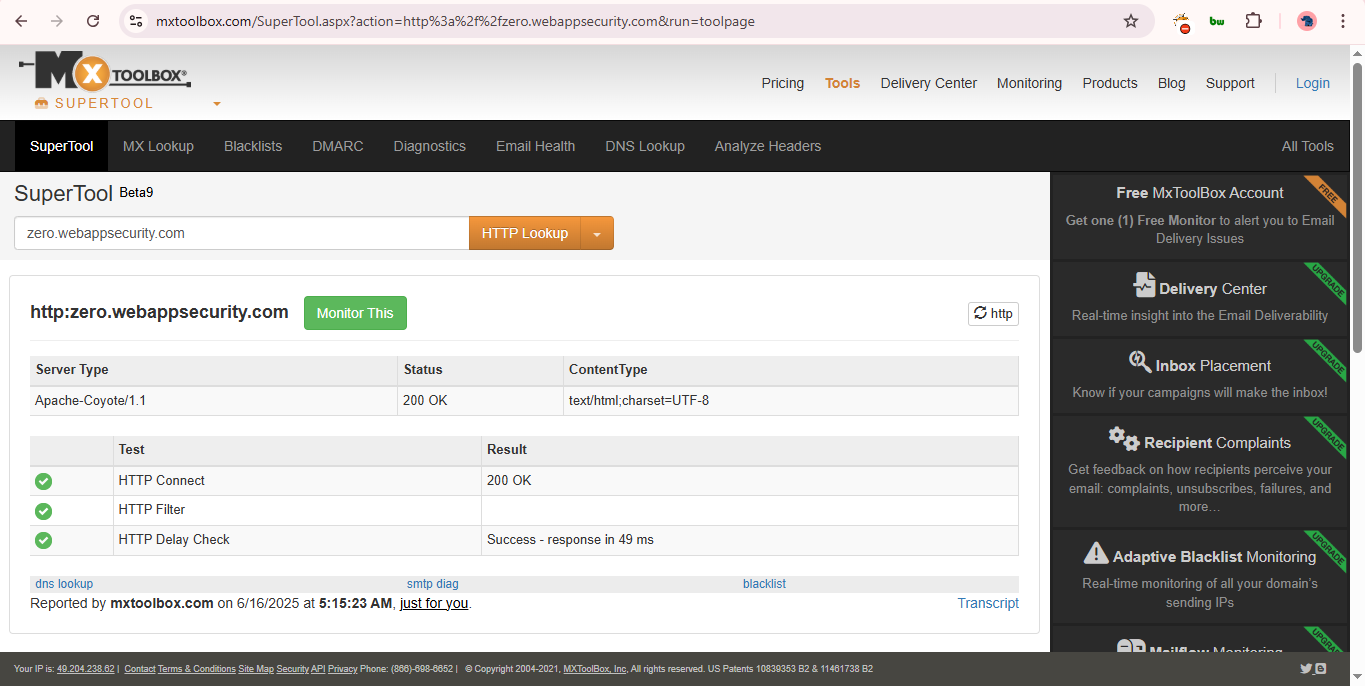The width and height of the screenshot is (1365, 686).
Task: Open the Blog menu item
Action: [x=1172, y=83]
